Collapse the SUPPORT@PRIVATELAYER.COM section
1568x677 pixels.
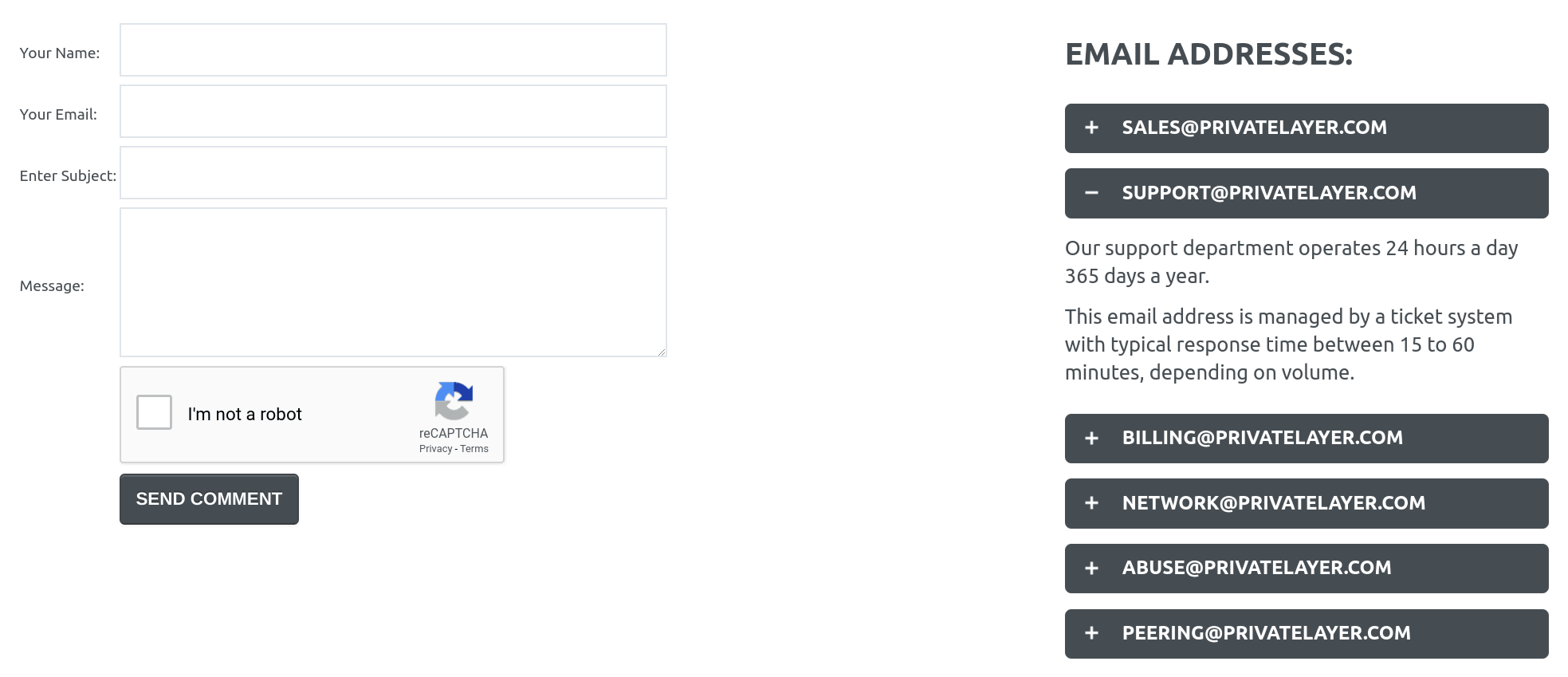click(x=1307, y=193)
